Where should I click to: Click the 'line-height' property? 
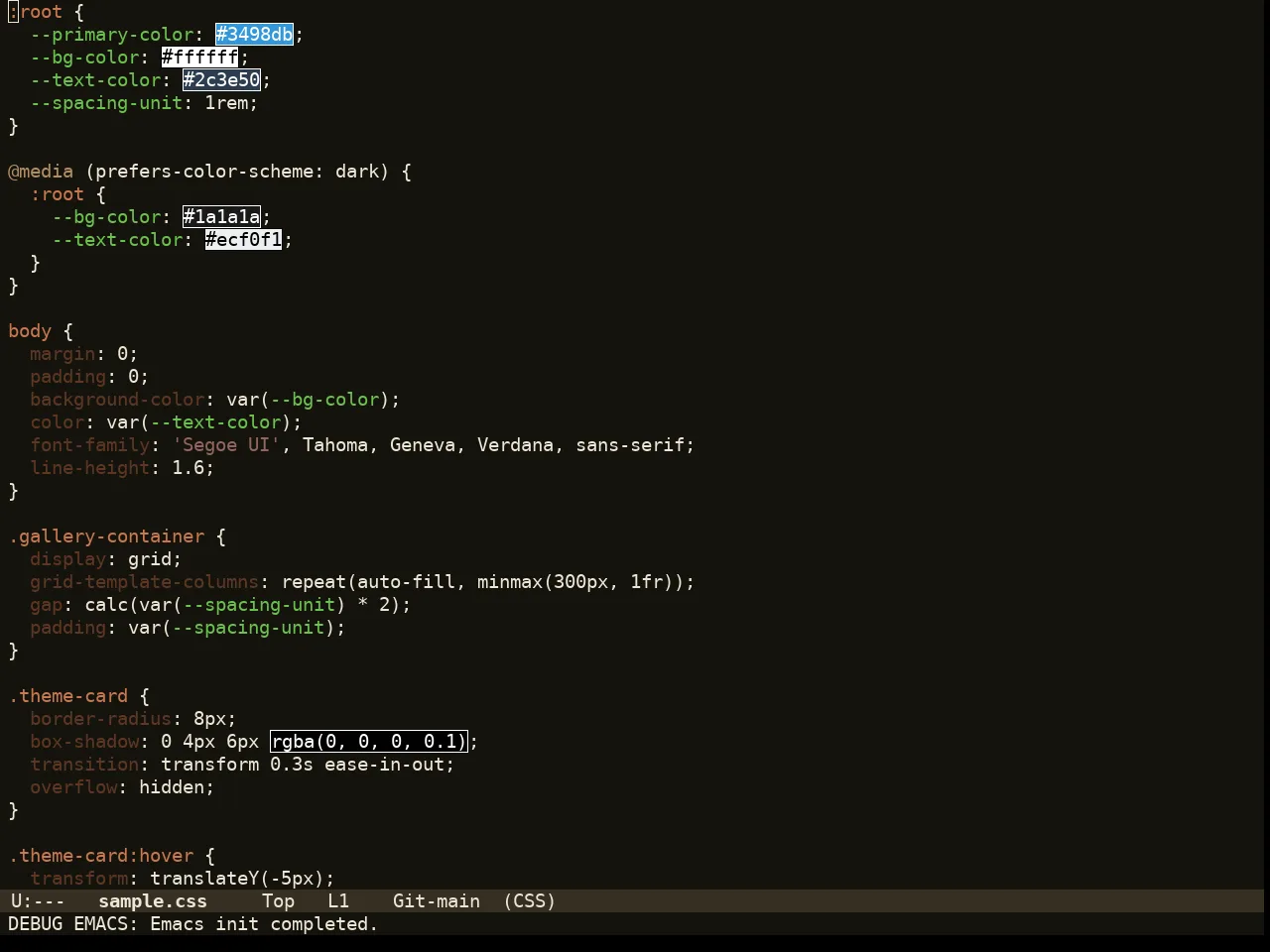(x=90, y=468)
